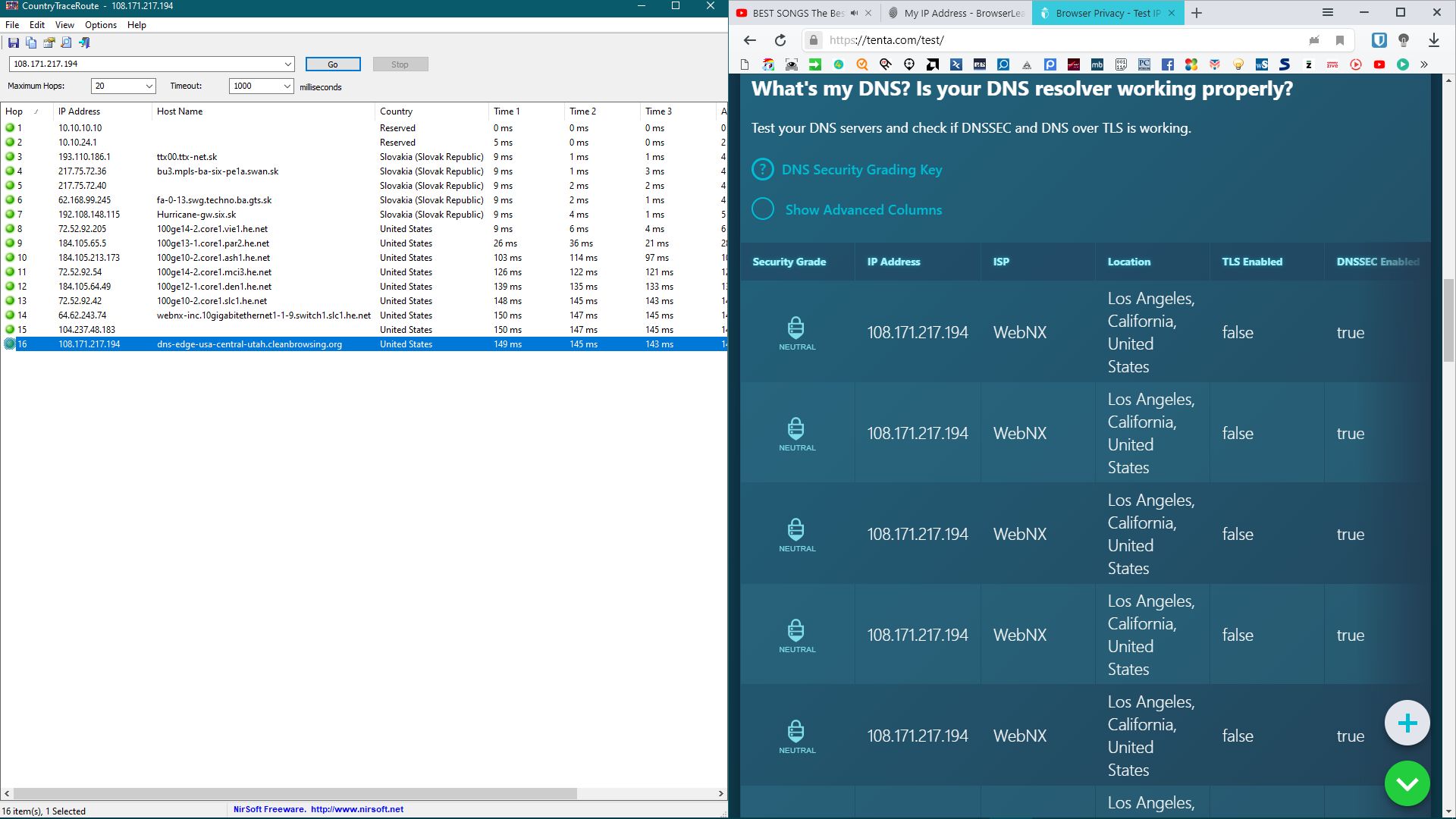Expand the target address combo box
Viewport: 1456px width, 819px height.
[288, 64]
